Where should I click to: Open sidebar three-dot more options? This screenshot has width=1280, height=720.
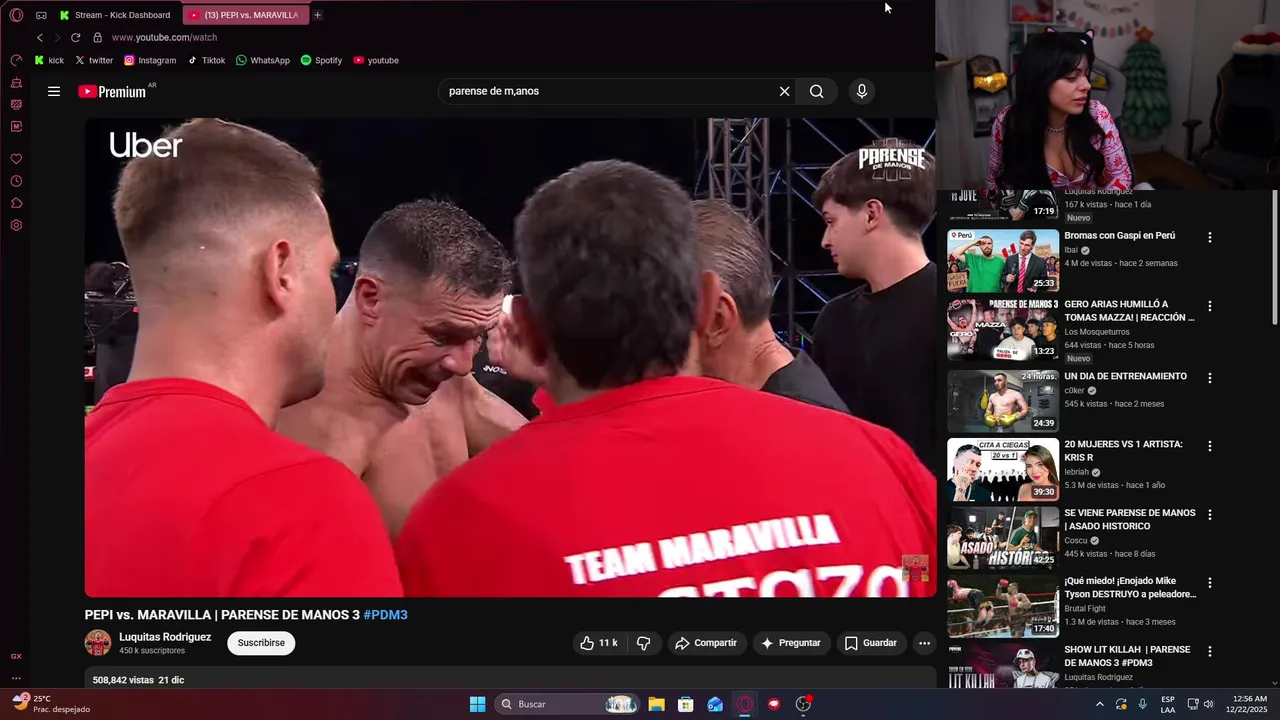click(x=16, y=678)
